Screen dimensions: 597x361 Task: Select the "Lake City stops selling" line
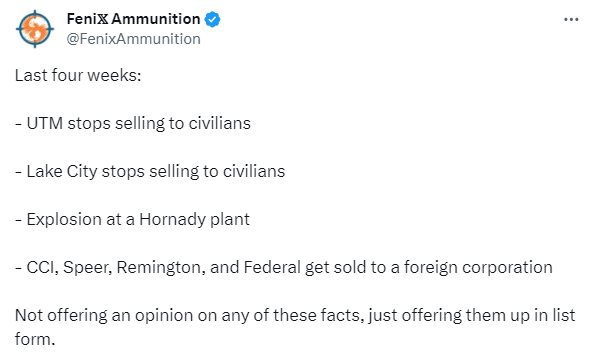pos(150,171)
